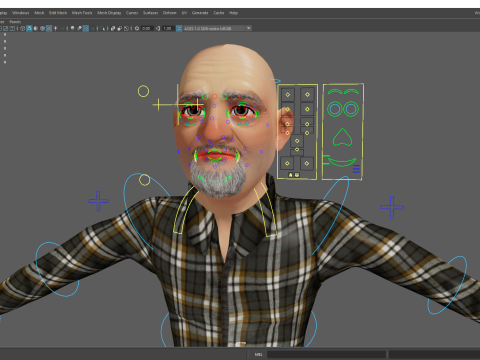Open the Edit Mesh menu
Viewport: 480px width, 360px height.
(x=58, y=13)
